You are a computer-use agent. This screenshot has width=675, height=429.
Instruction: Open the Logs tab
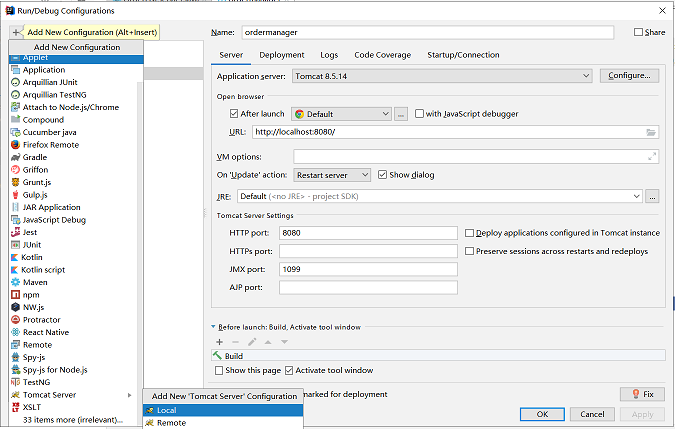click(329, 55)
